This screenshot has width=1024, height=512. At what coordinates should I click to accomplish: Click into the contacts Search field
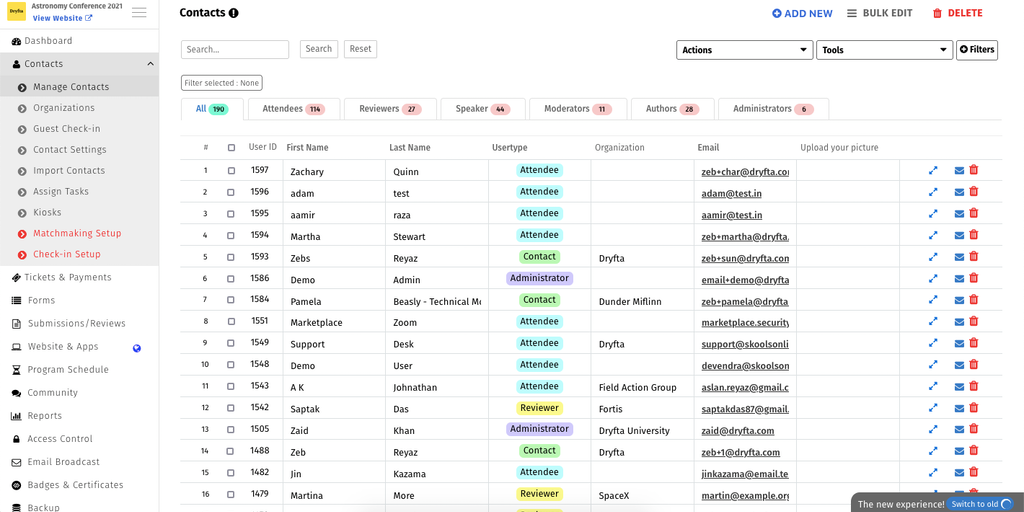pos(235,50)
